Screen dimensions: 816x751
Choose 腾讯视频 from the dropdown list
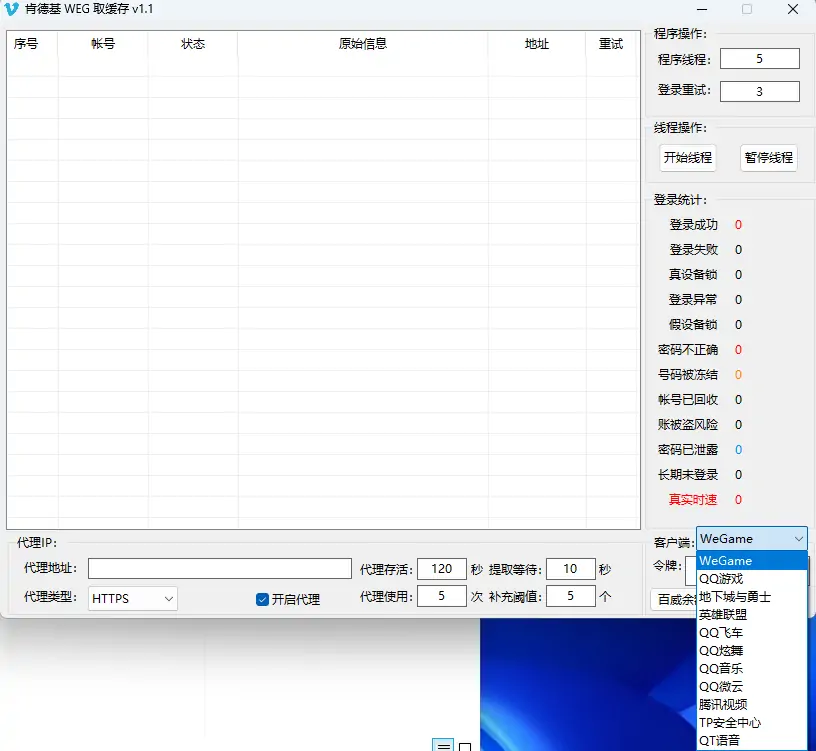(751, 705)
